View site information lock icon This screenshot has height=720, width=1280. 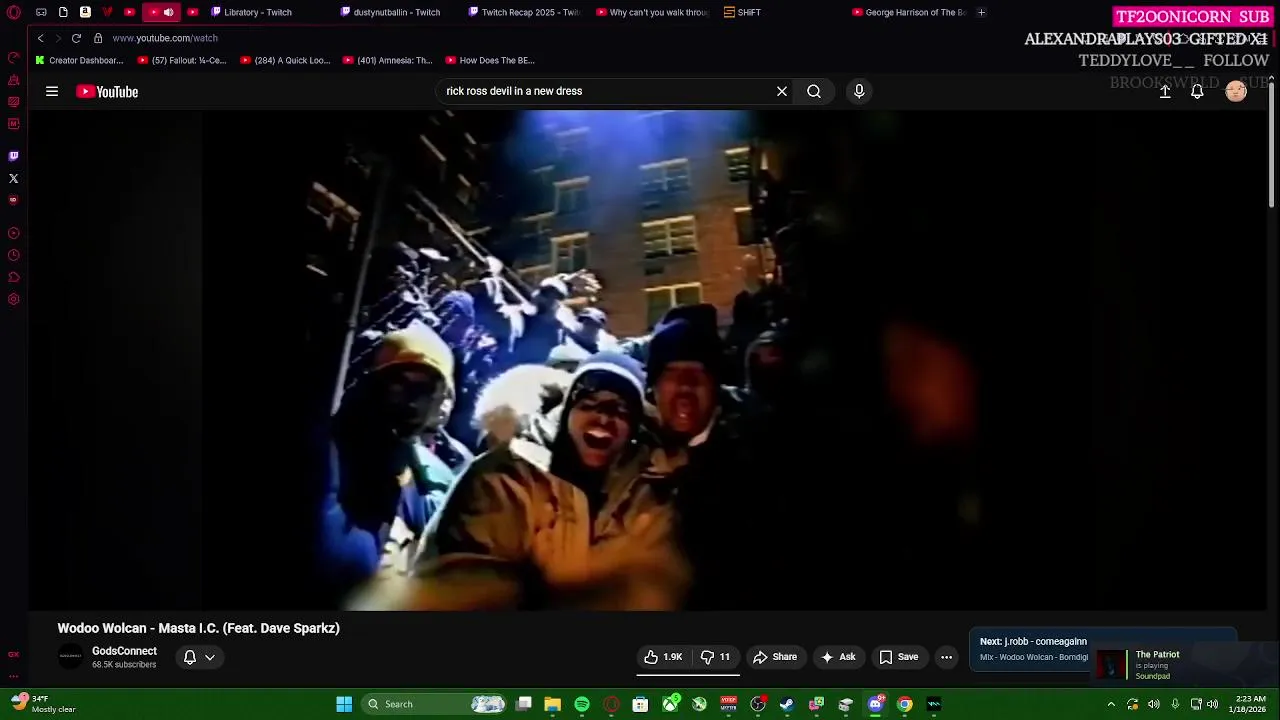[x=98, y=38]
